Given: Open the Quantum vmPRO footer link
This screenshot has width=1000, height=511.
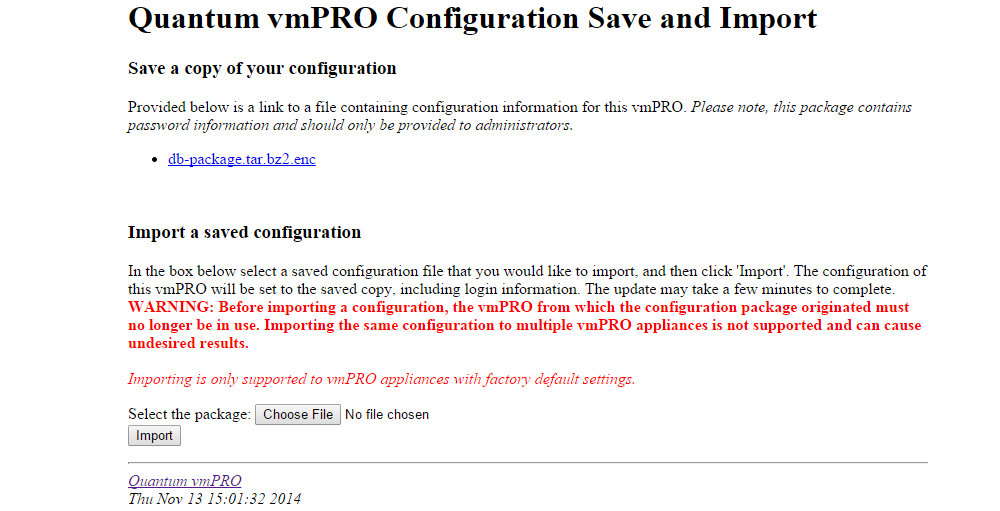Looking at the screenshot, I should pos(185,481).
